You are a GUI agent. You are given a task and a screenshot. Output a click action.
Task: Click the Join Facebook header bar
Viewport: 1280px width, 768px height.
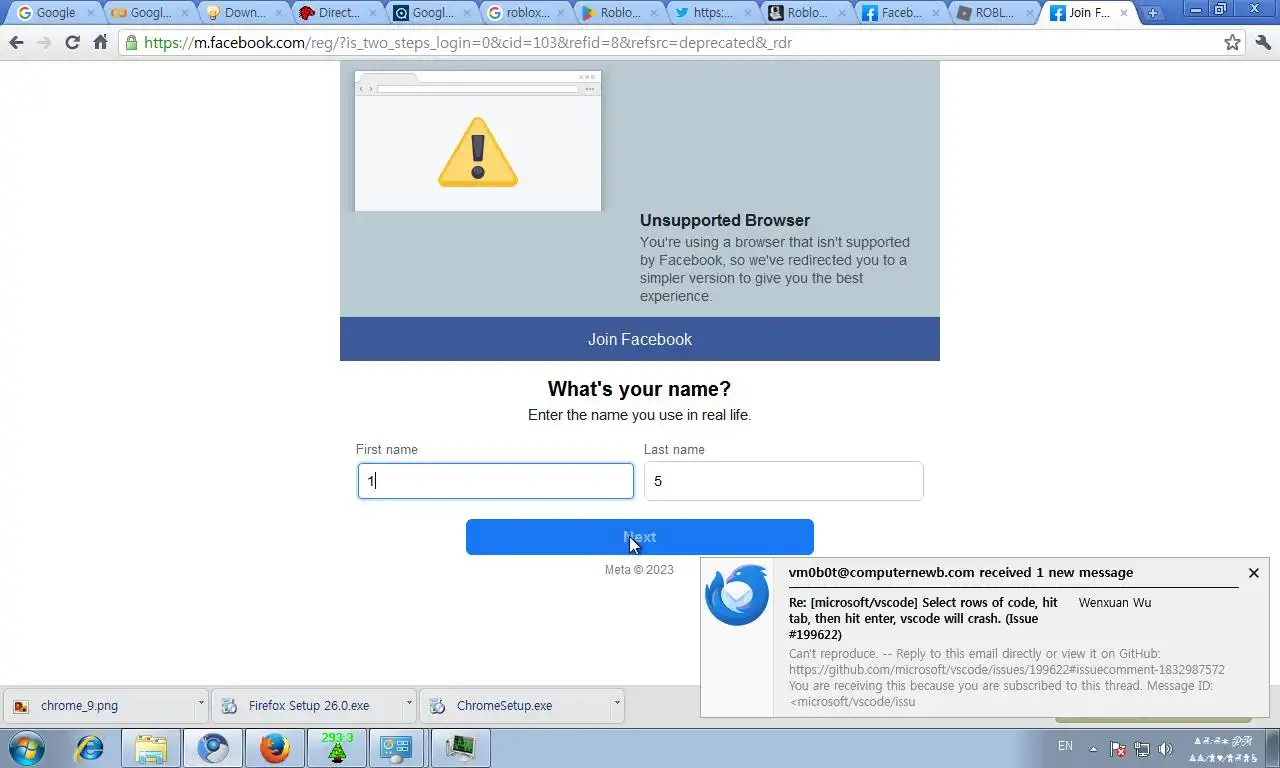[640, 339]
